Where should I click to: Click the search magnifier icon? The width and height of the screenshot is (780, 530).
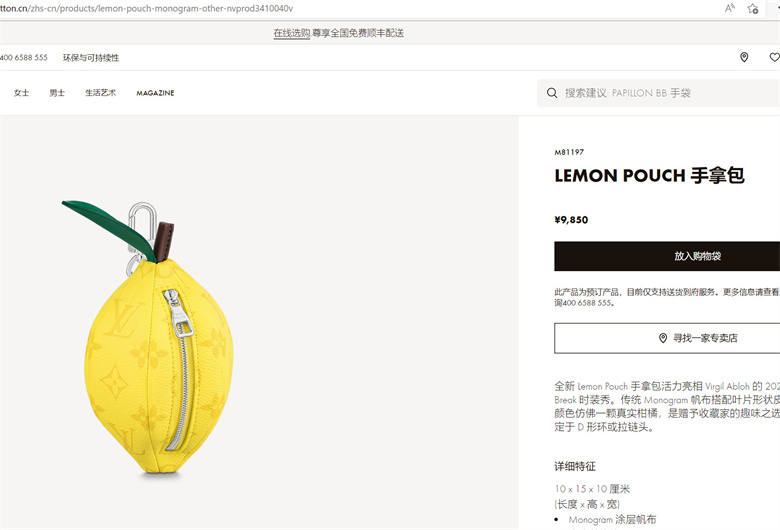(552, 93)
